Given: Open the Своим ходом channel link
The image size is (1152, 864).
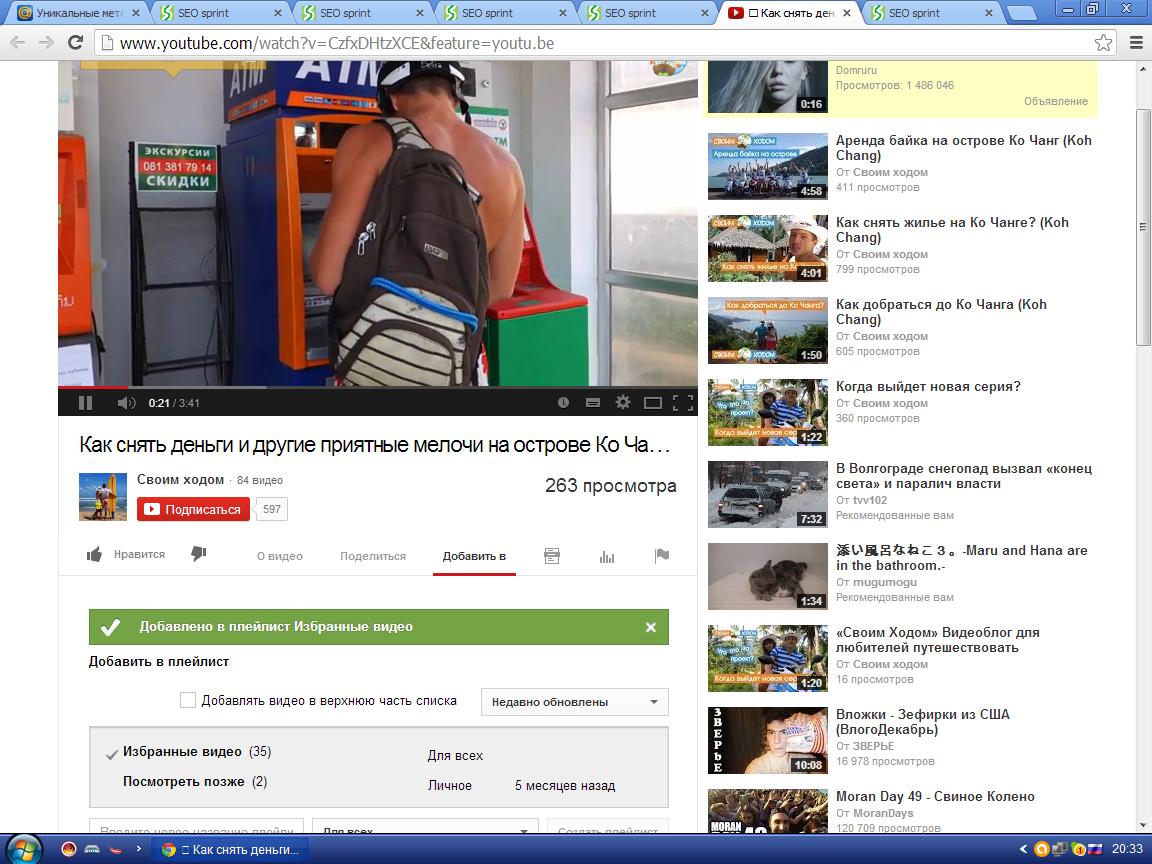Looking at the screenshot, I should 180,479.
